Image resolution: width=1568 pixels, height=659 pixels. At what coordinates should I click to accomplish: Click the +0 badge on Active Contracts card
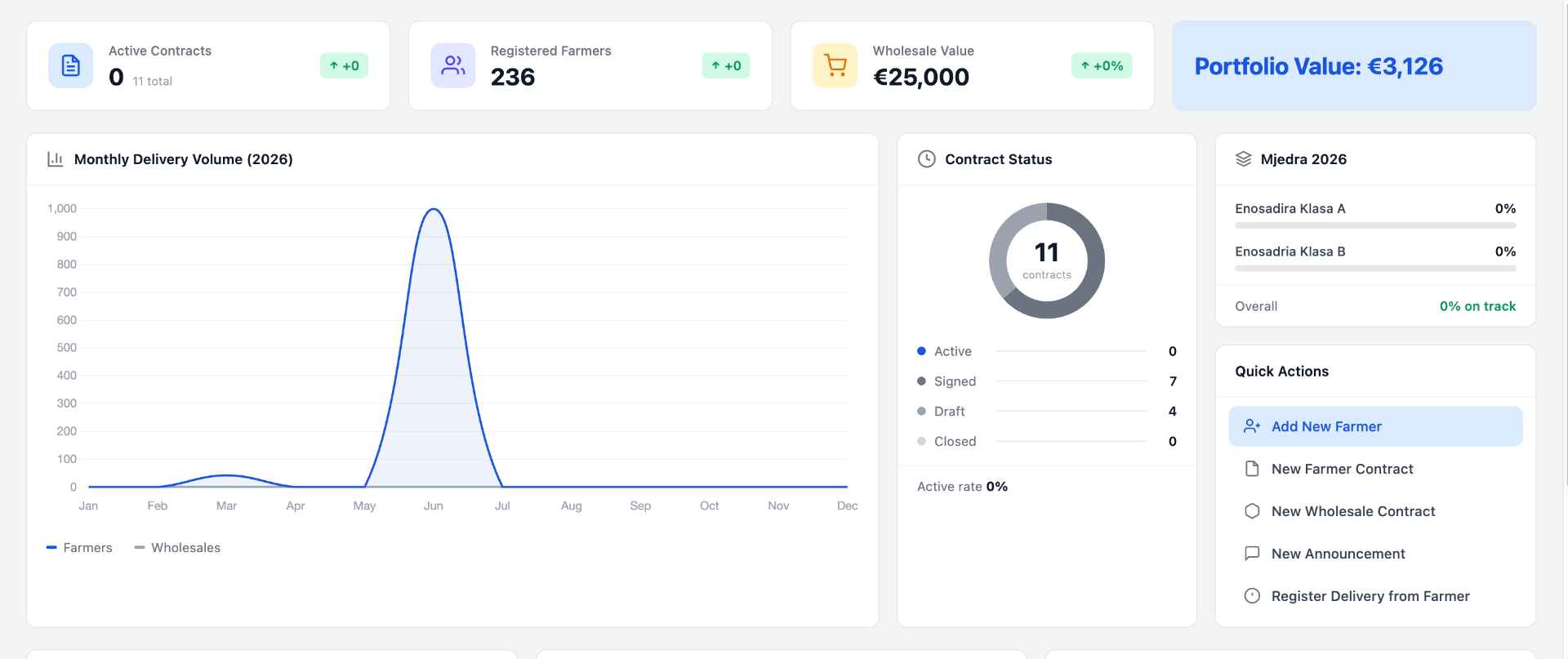point(344,65)
